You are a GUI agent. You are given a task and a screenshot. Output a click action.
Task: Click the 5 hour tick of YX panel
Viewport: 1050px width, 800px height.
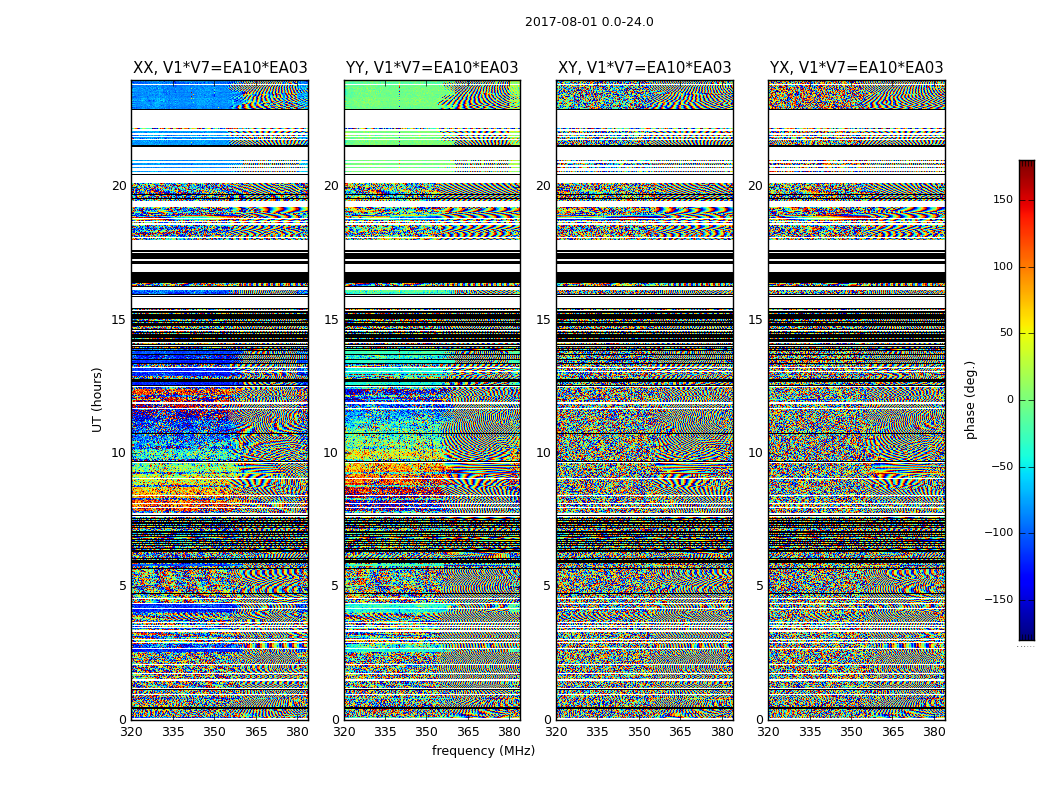pos(760,586)
